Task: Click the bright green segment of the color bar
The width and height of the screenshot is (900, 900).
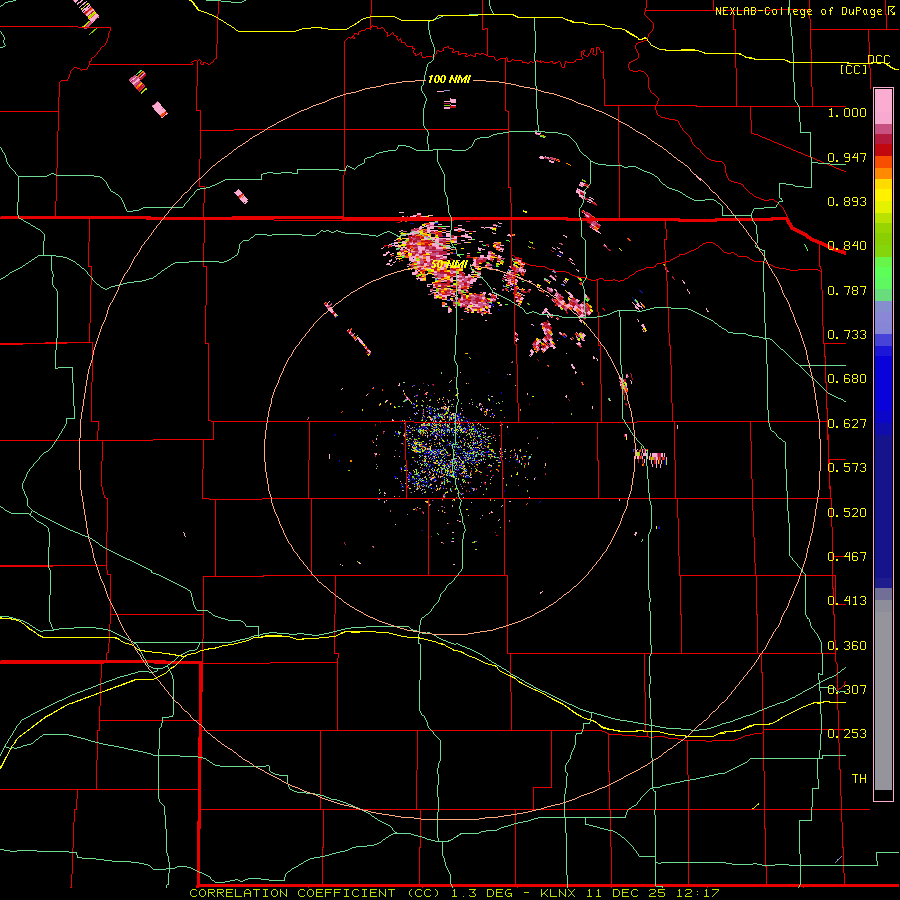Action: pyautogui.click(x=883, y=273)
